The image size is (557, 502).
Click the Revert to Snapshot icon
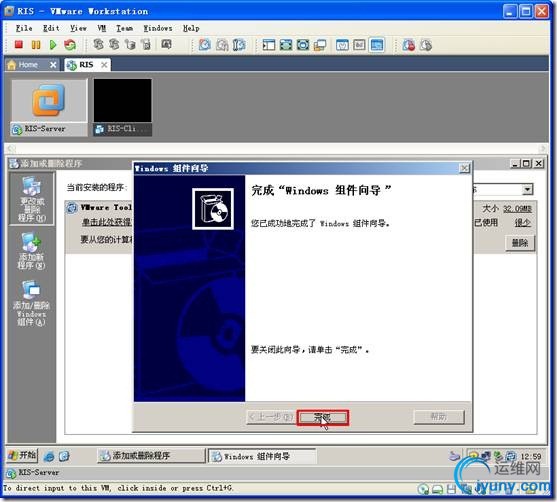[x=222, y=45]
